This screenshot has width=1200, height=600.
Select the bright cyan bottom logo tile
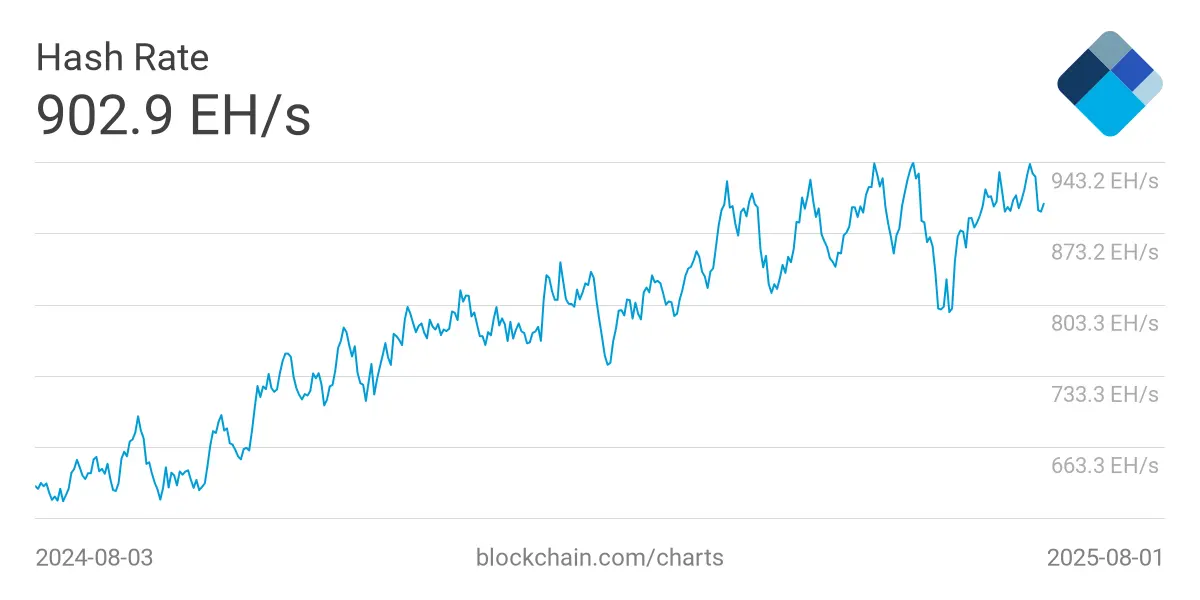tap(1108, 108)
